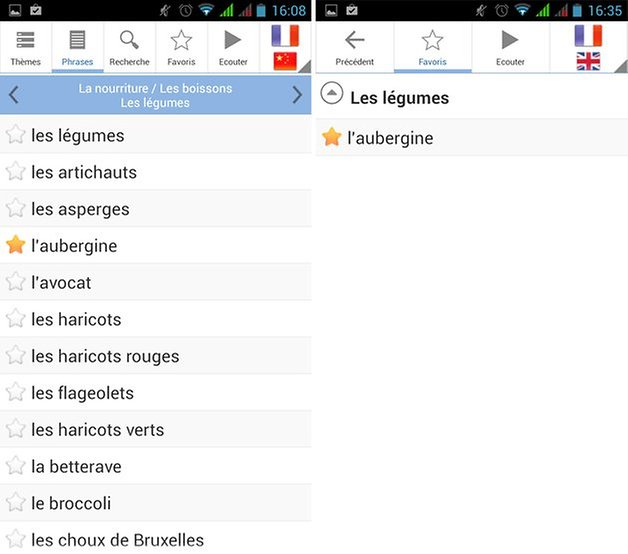Screen dimensions: 628x554
Task: Open Recherche search tool
Action: tap(129, 47)
